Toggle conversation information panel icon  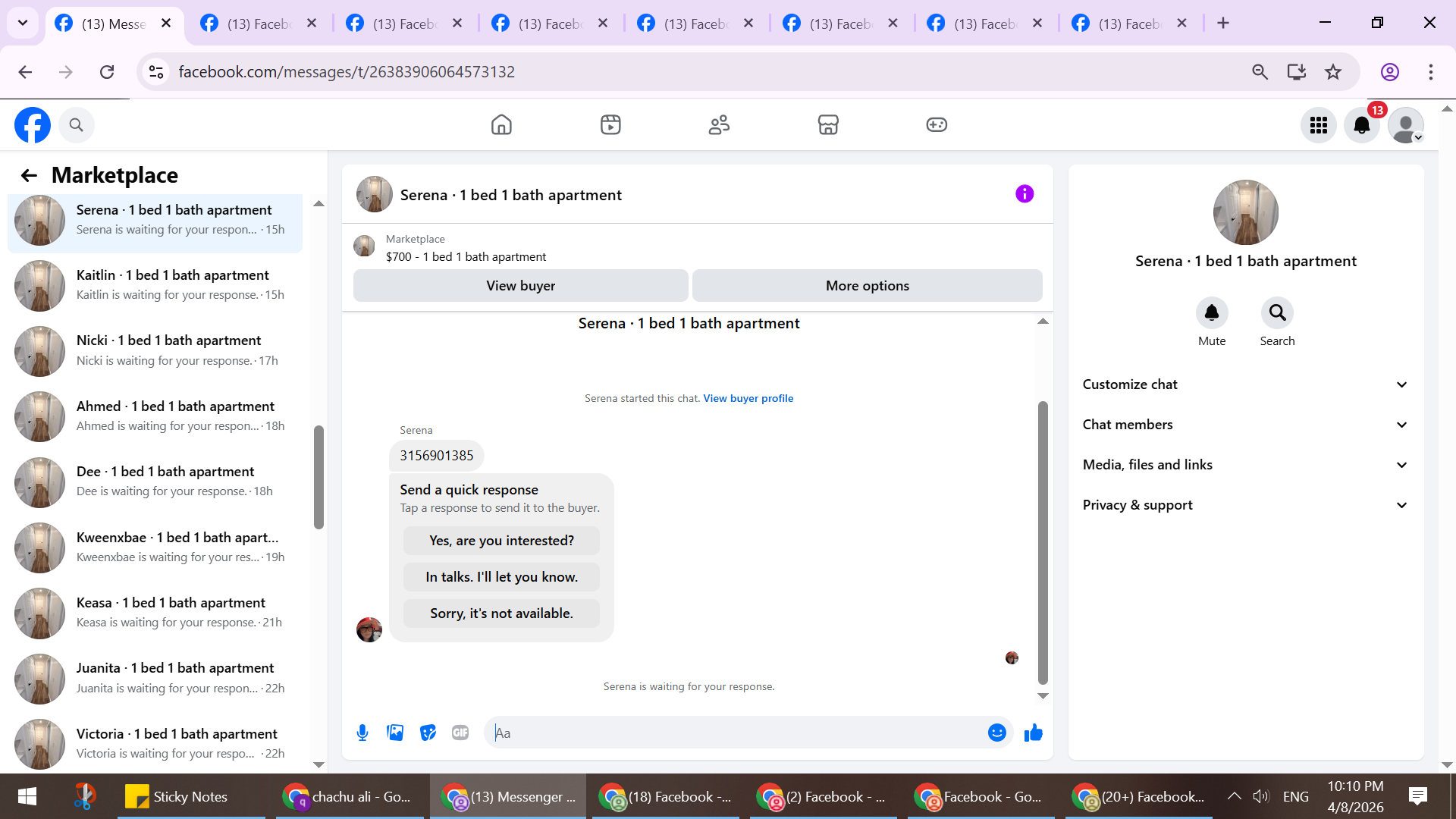pyautogui.click(x=1025, y=194)
